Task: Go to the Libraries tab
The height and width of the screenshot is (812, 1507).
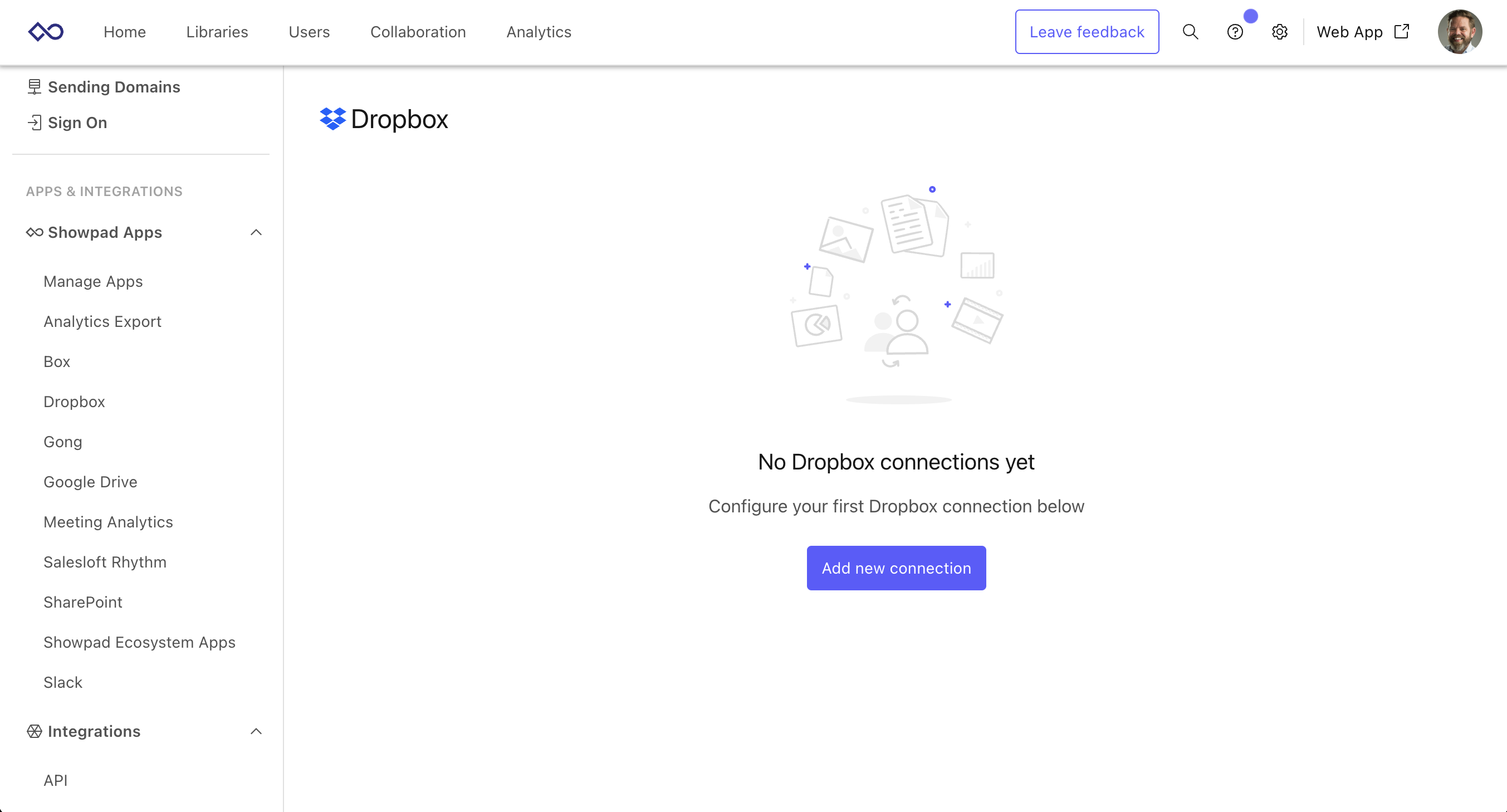Action: pyautogui.click(x=217, y=32)
